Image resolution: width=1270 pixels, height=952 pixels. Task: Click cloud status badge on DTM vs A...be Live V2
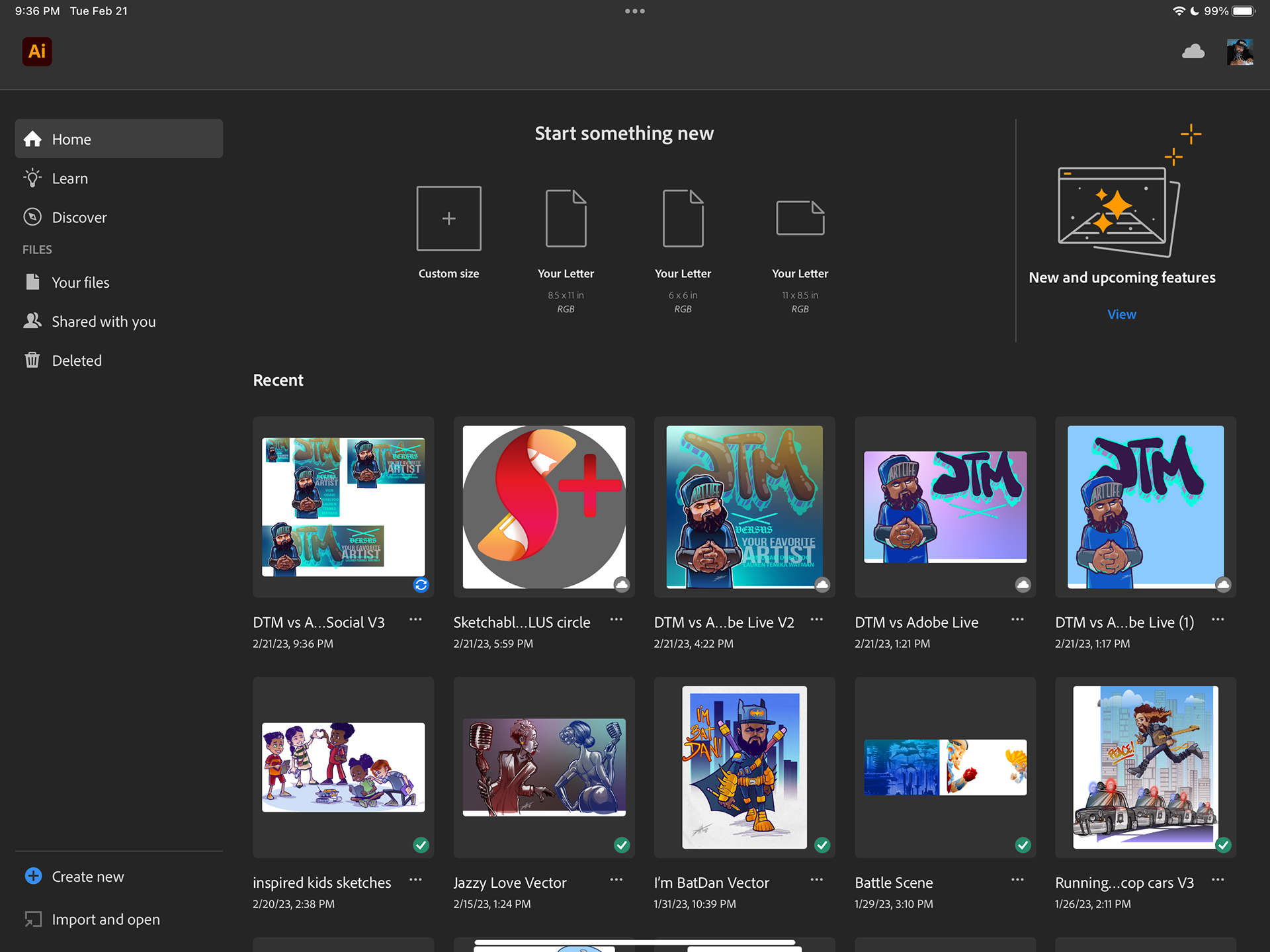point(822,585)
